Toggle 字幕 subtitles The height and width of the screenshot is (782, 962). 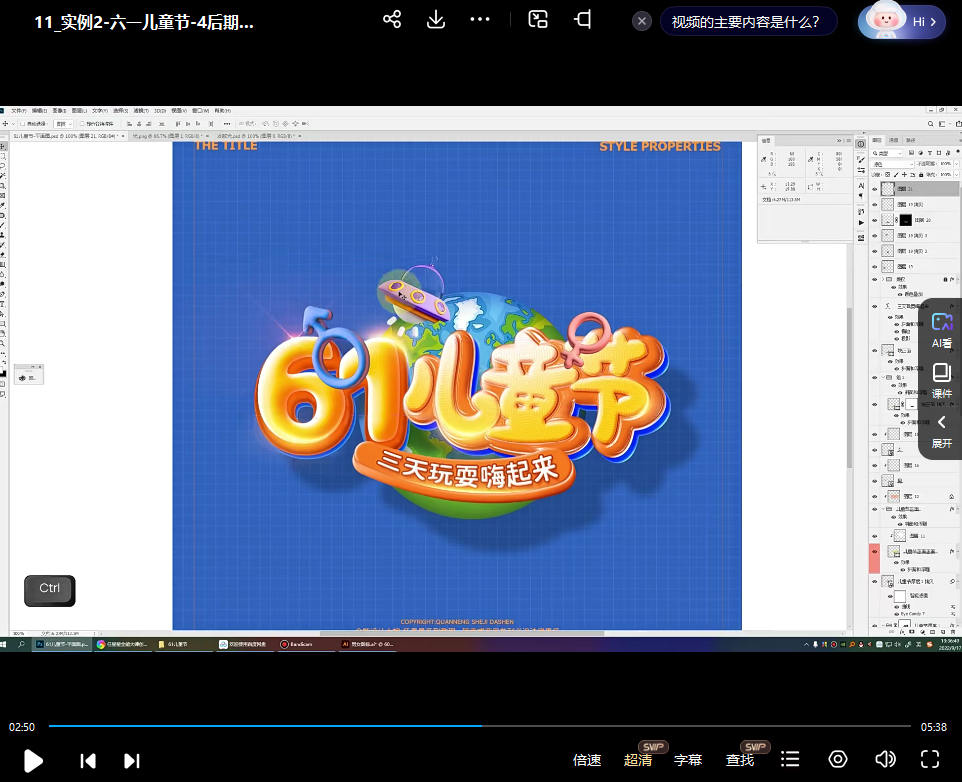688,760
